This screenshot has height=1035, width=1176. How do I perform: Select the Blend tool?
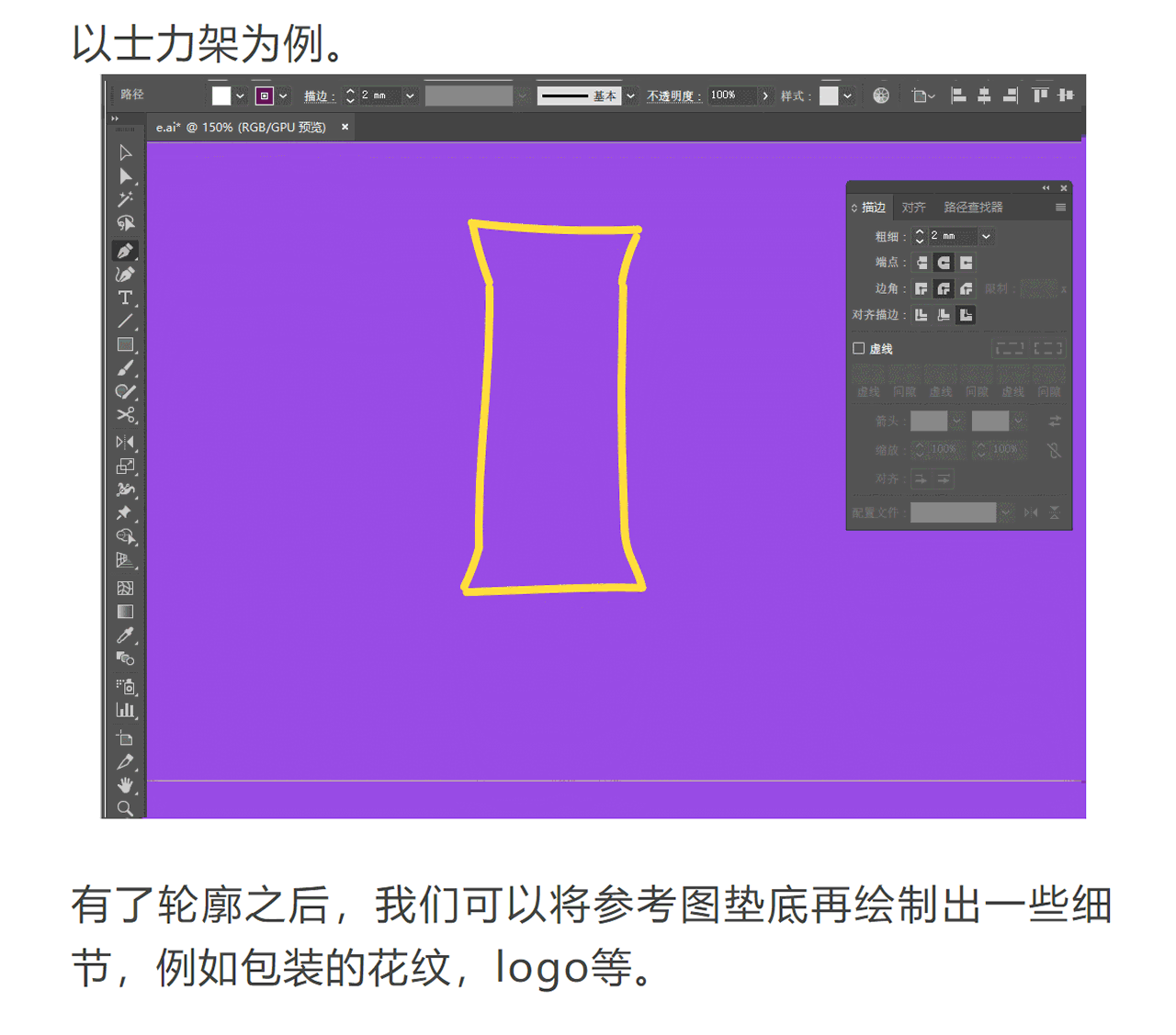[x=126, y=658]
